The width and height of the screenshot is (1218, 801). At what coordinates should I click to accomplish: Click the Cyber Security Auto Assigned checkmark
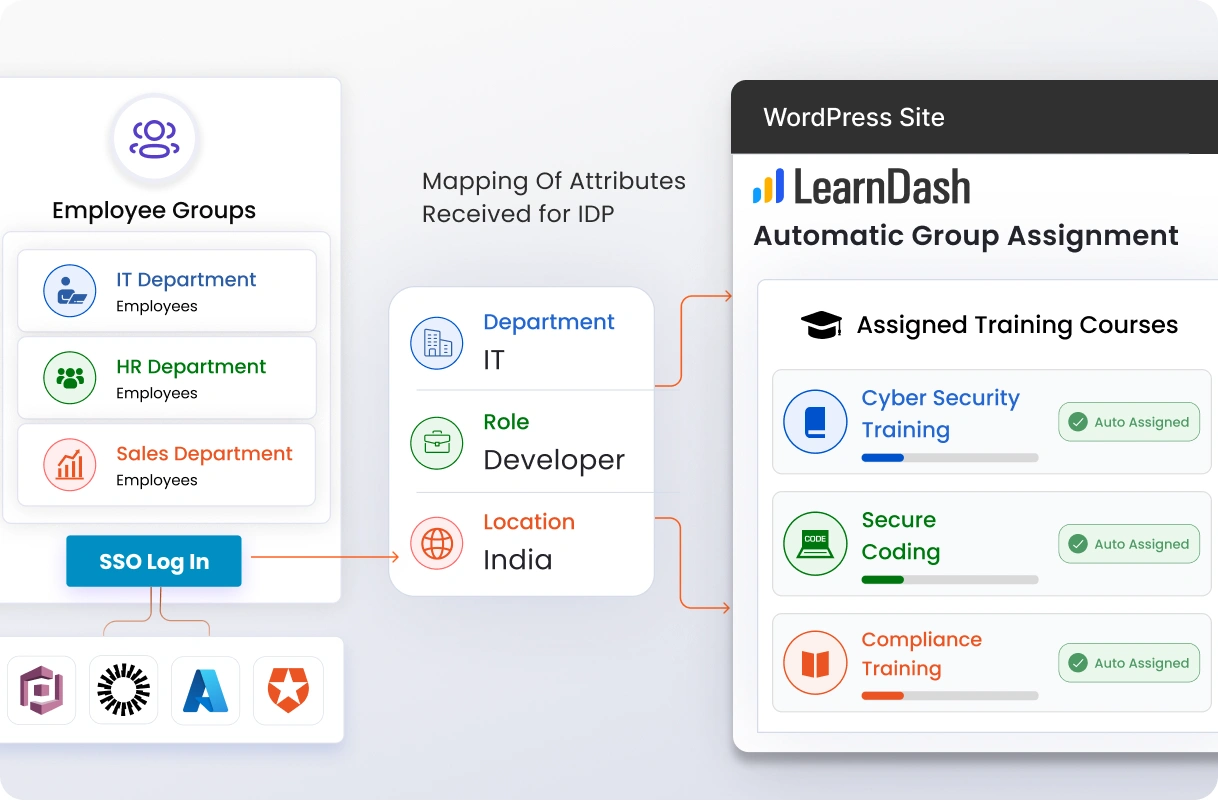tap(1078, 422)
